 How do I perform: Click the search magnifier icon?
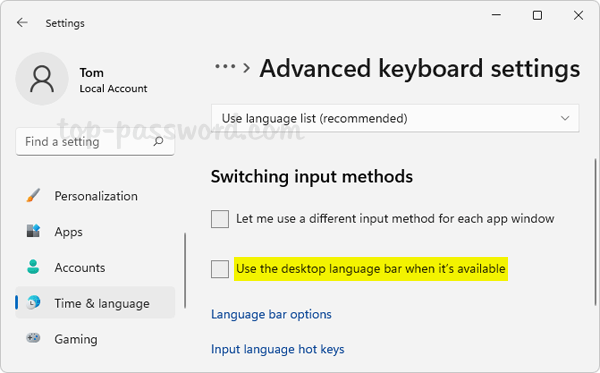(x=158, y=142)
